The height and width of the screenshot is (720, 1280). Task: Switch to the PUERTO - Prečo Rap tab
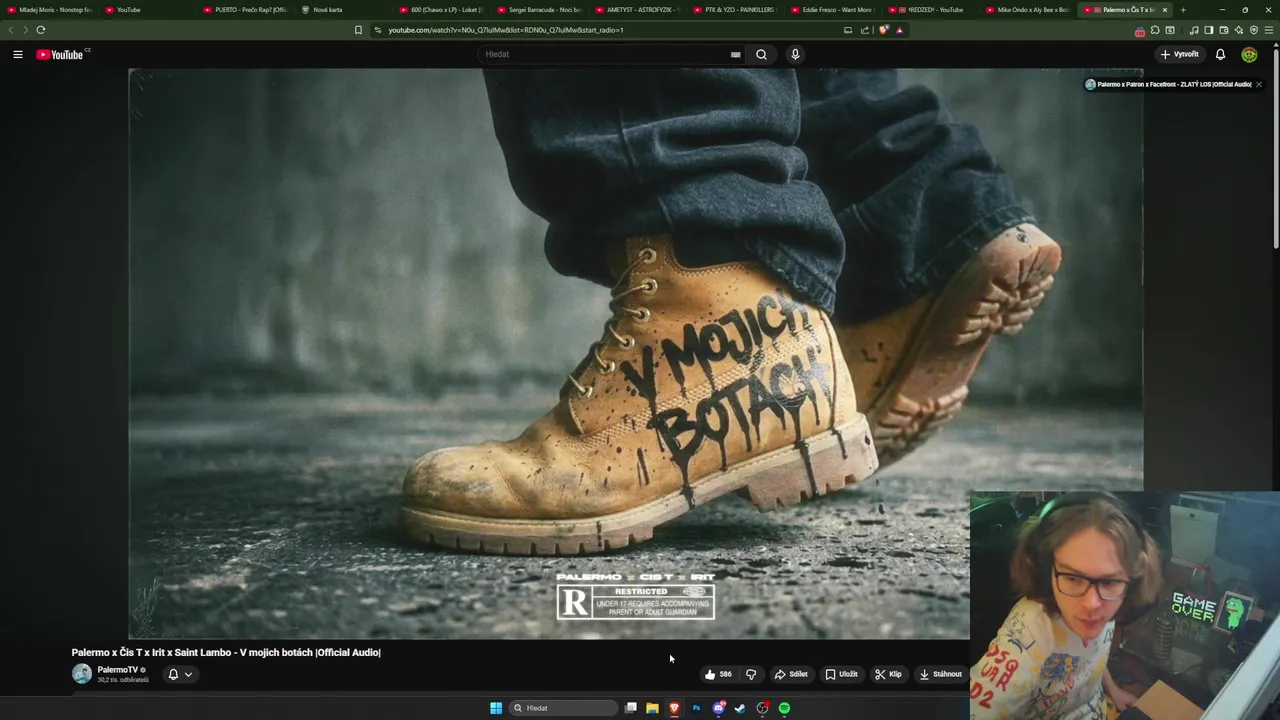(x=244, y=10)
